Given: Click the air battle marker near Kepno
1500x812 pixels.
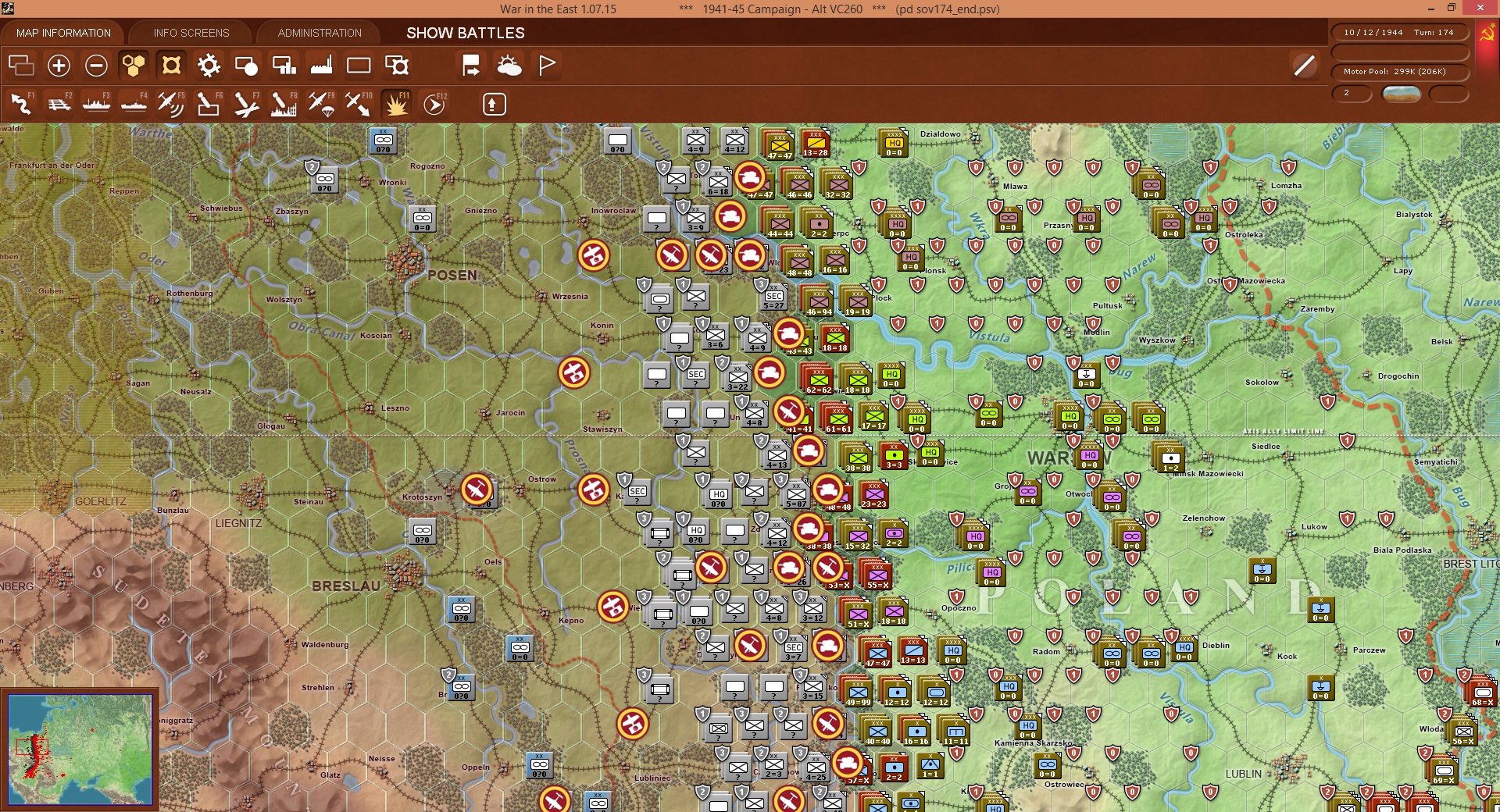Looking at the screenshot, I should coord(613,607).
